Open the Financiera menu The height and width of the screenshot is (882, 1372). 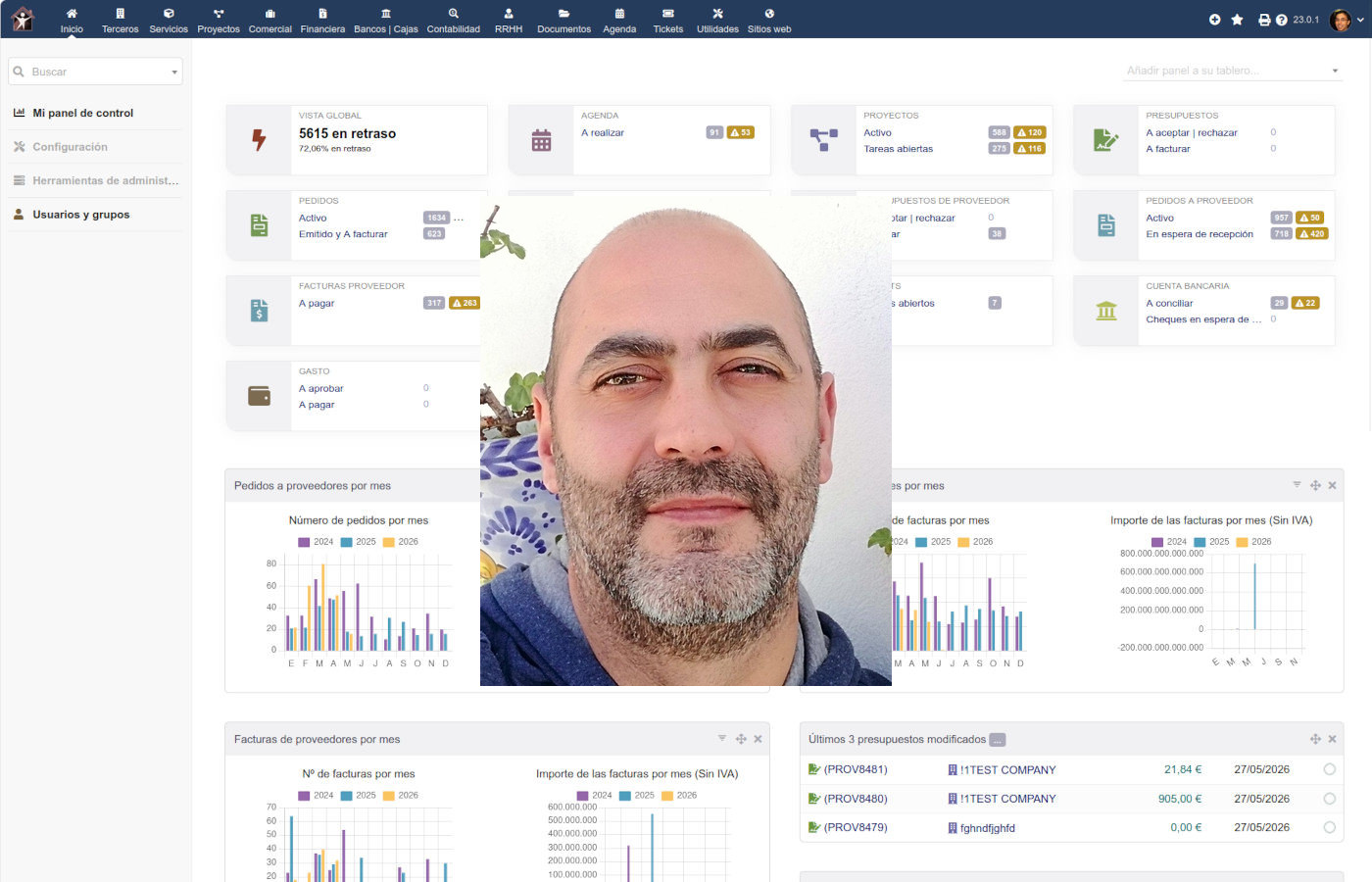tap(322, 20)
